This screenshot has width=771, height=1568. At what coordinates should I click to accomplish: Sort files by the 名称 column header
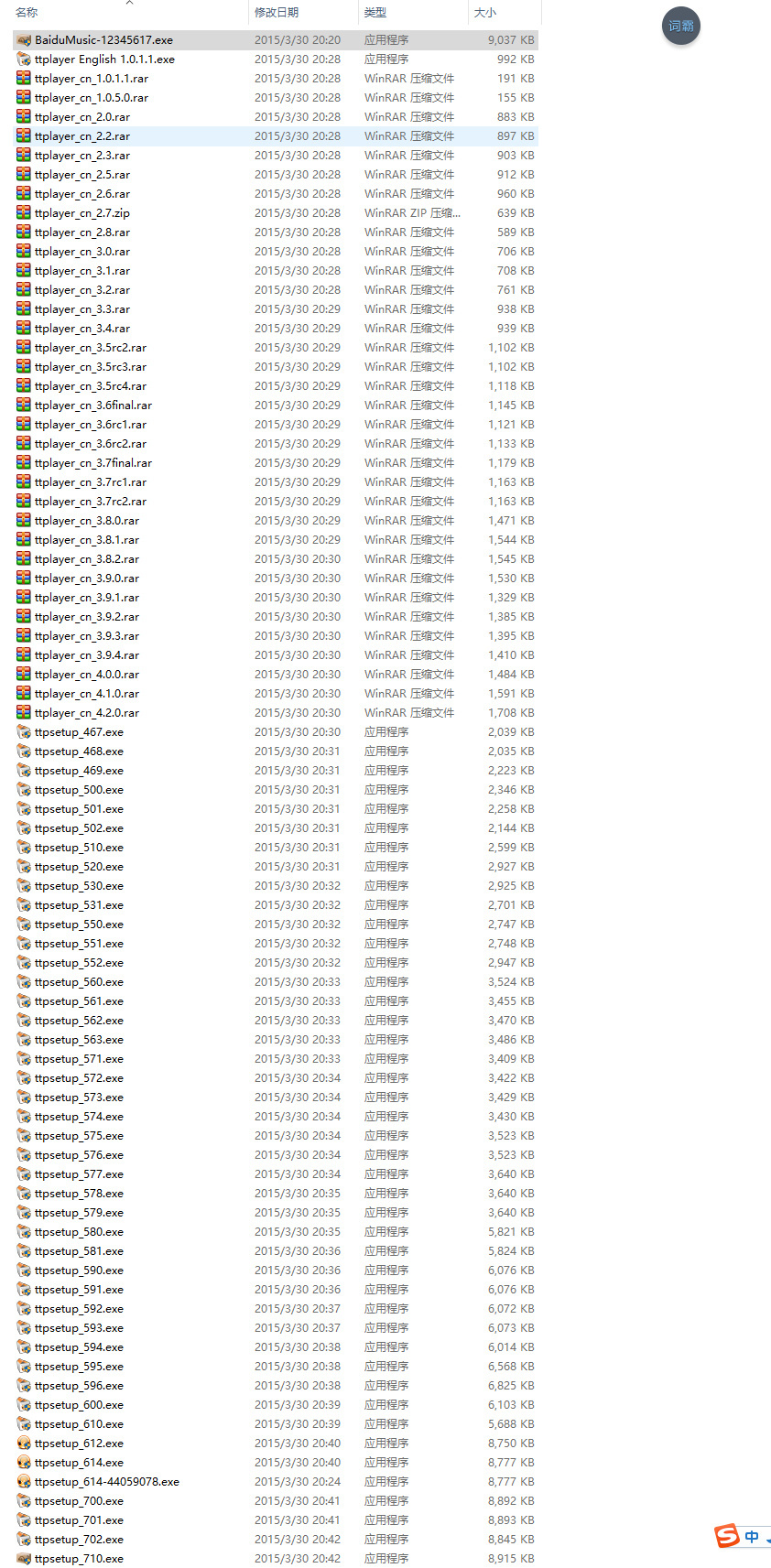coord(27,13)
